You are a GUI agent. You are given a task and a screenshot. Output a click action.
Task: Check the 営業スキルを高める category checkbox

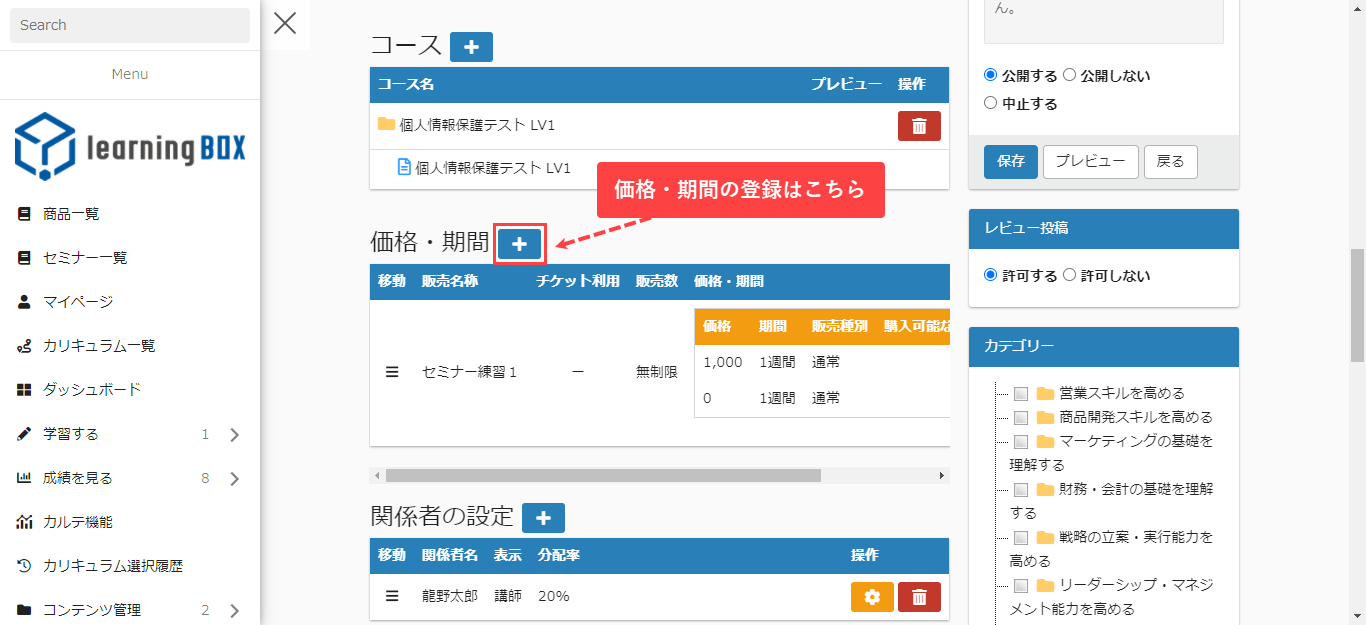coord(1021,393)
